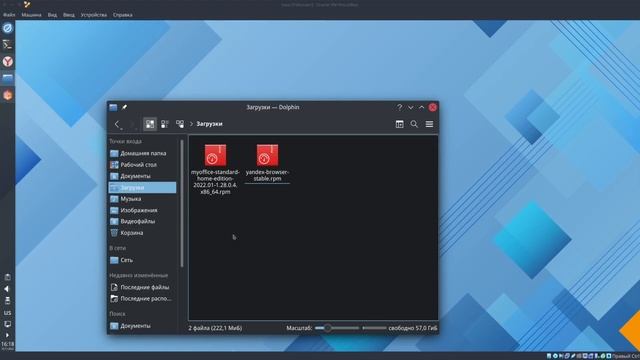Click yandex-browser-stable.rpm file name label
The height and width of the screenshot is (360, 640).
[x=267, y=176]
